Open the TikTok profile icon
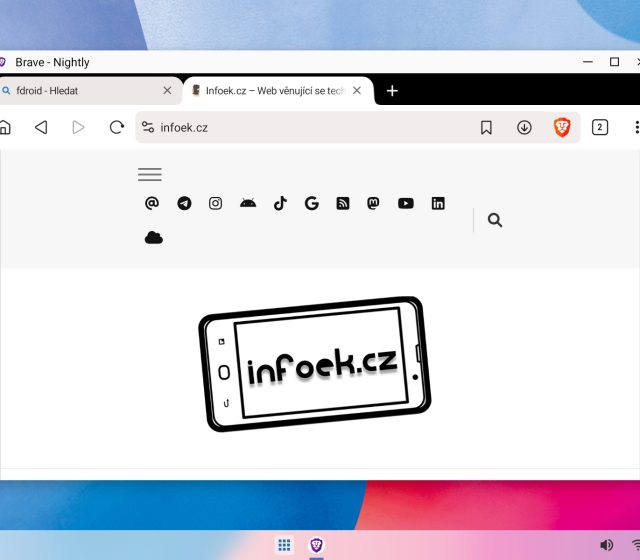 (x=280, y=203)
